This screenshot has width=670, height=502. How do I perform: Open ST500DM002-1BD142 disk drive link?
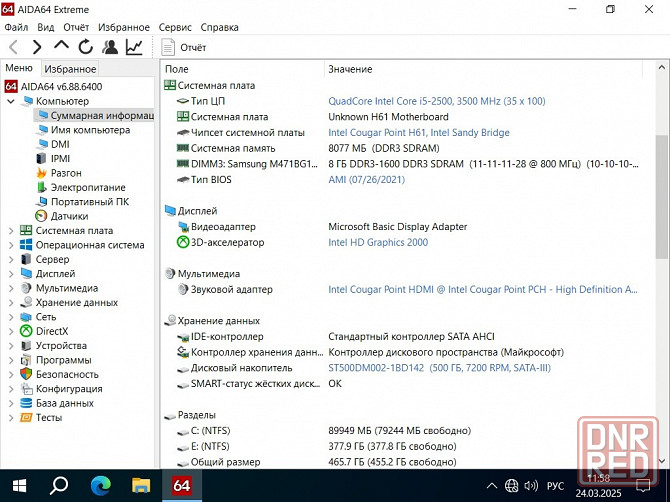[x=439, y=368]
